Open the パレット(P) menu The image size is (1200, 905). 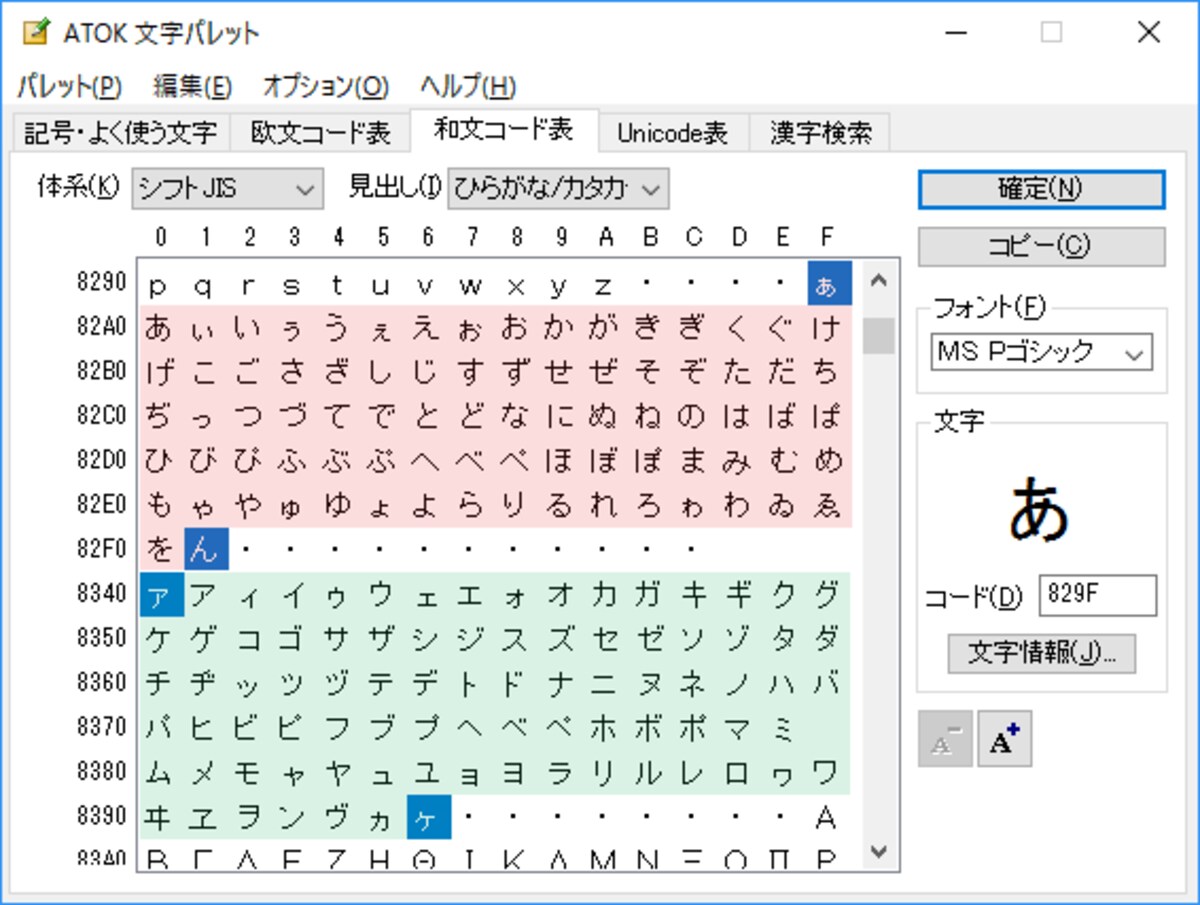pos(69,86)
